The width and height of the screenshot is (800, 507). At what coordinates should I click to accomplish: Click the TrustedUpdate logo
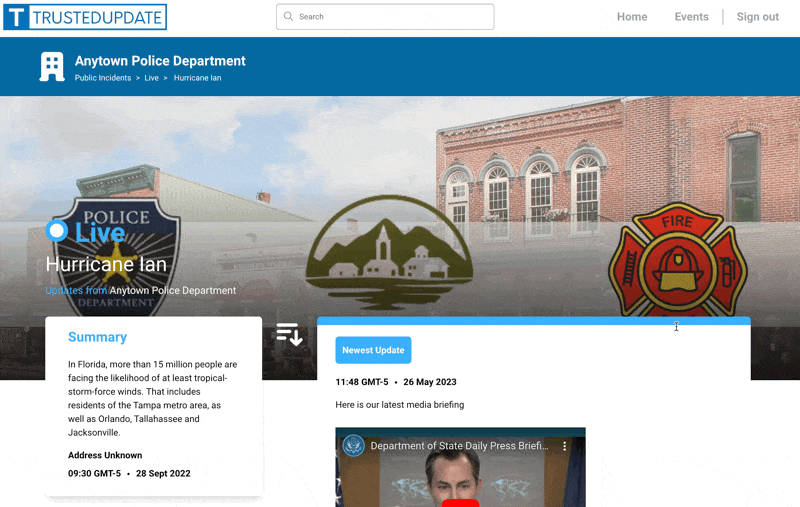84,17
